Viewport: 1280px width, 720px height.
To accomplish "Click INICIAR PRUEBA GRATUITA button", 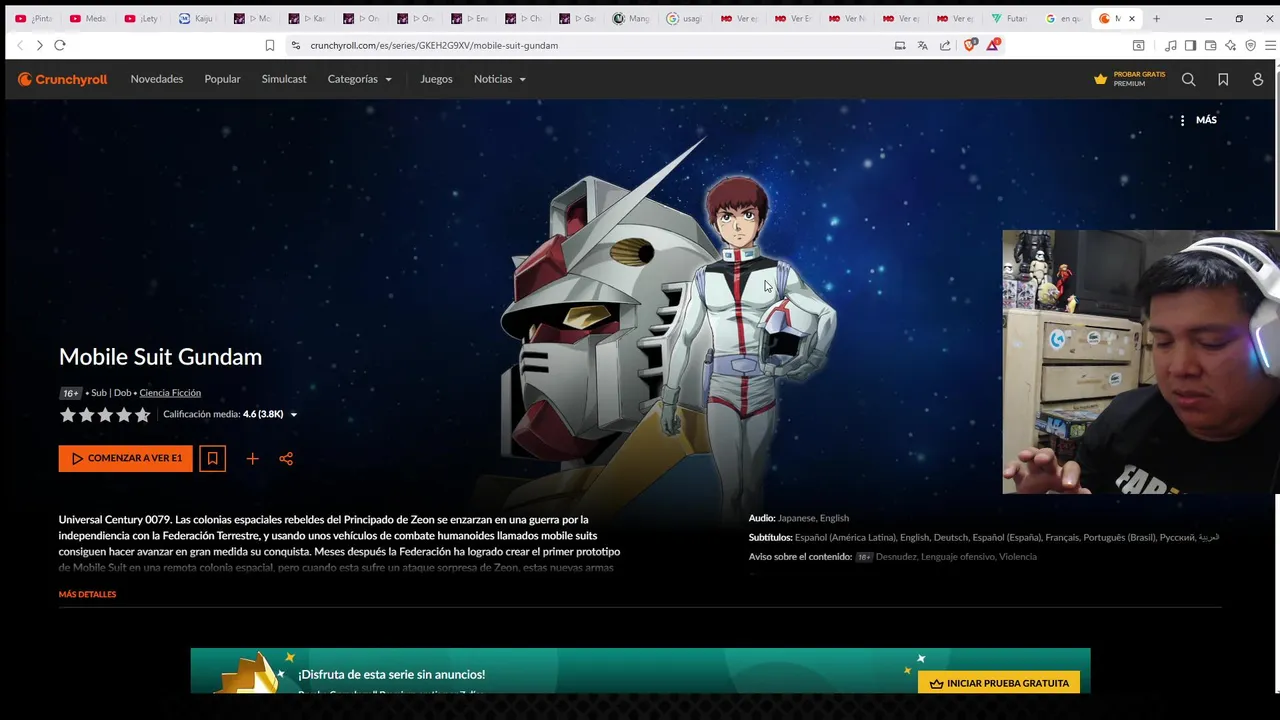I will point(998,683).
